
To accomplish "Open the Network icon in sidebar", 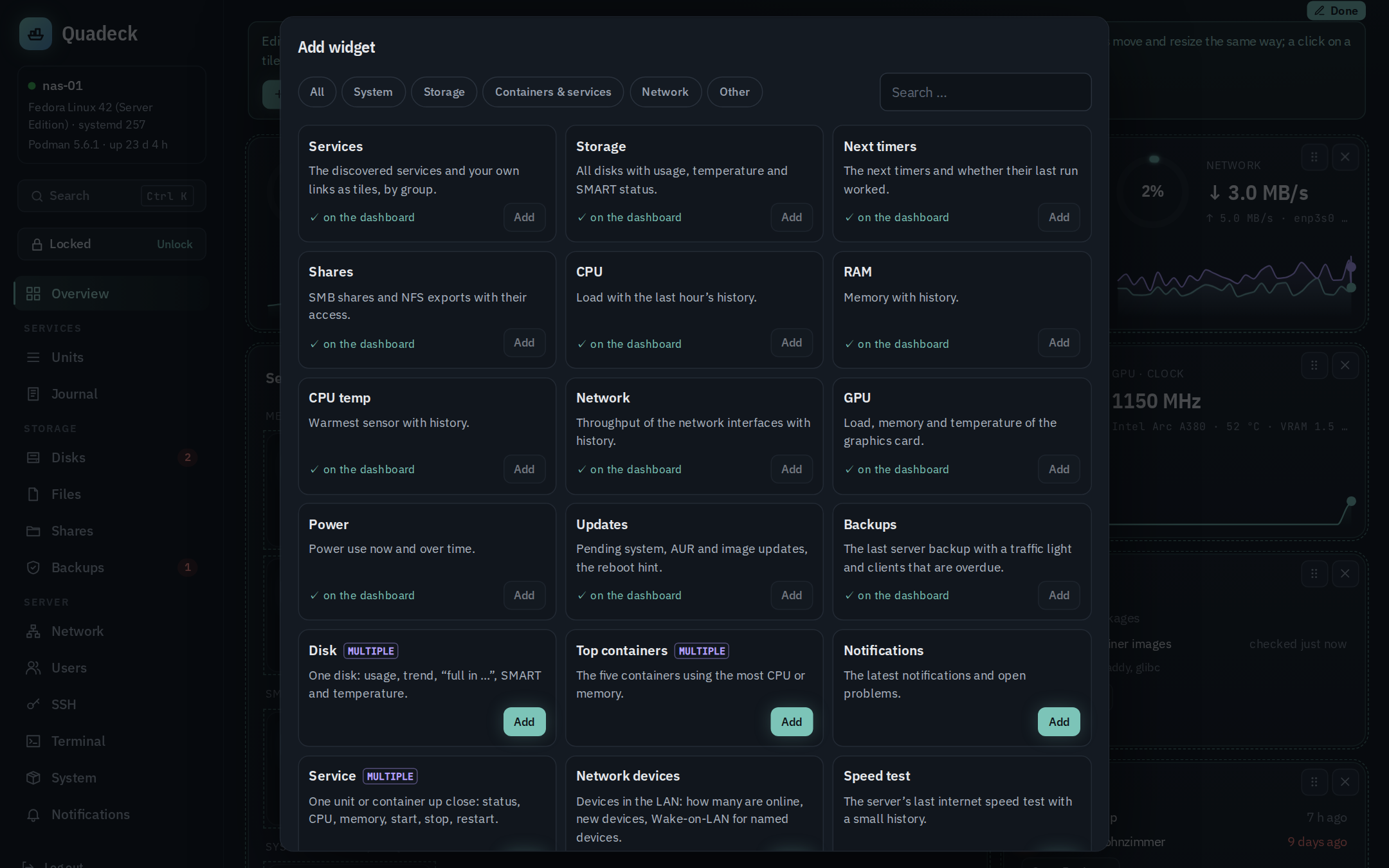I will [x=33, y=631].
